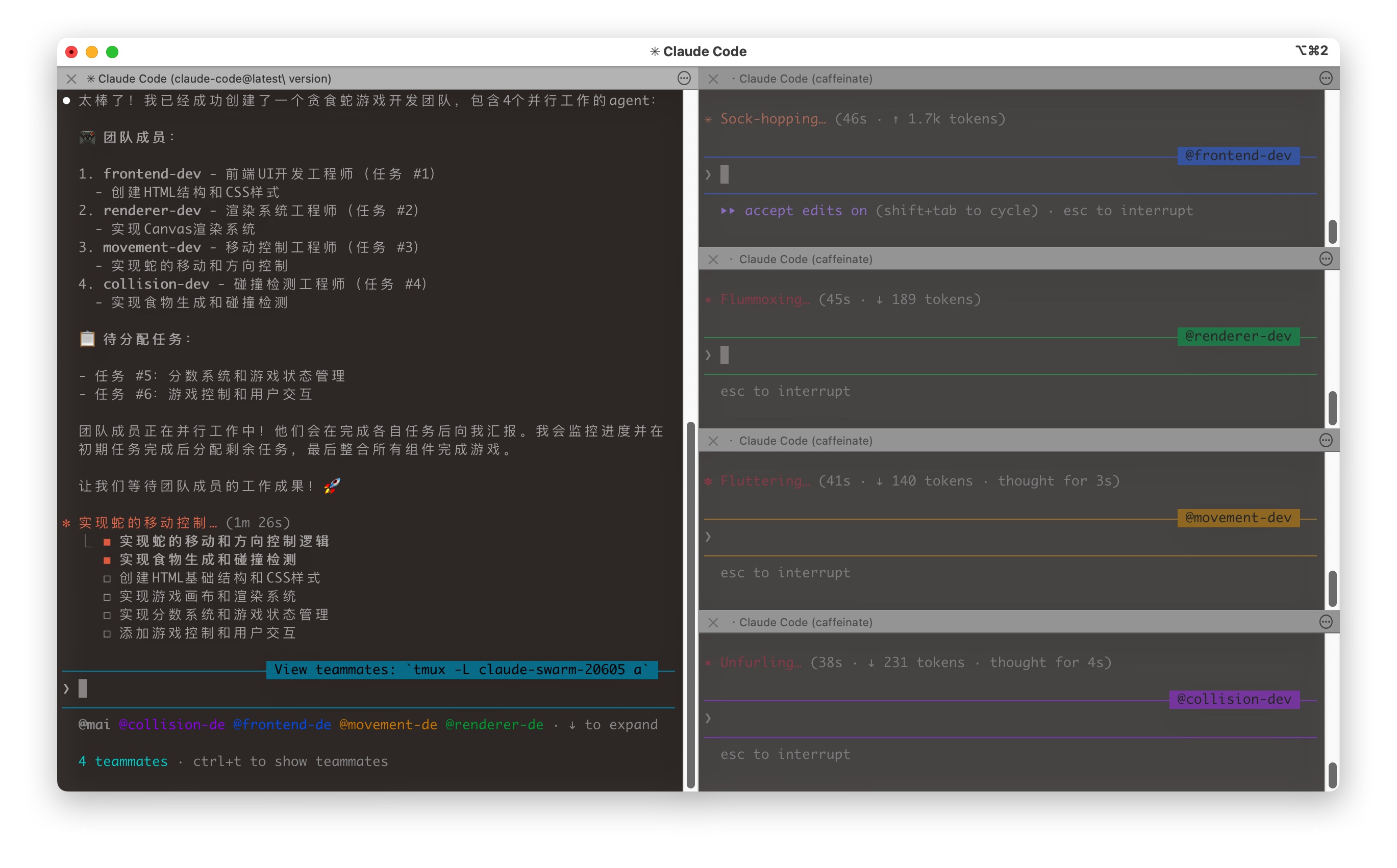
Task: Open options menu of the movement-dev pane
Action: (1326, 441)
